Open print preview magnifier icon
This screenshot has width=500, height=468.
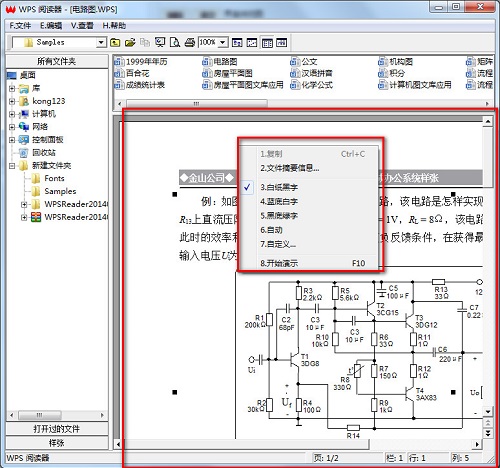click(x=175, y=42)
